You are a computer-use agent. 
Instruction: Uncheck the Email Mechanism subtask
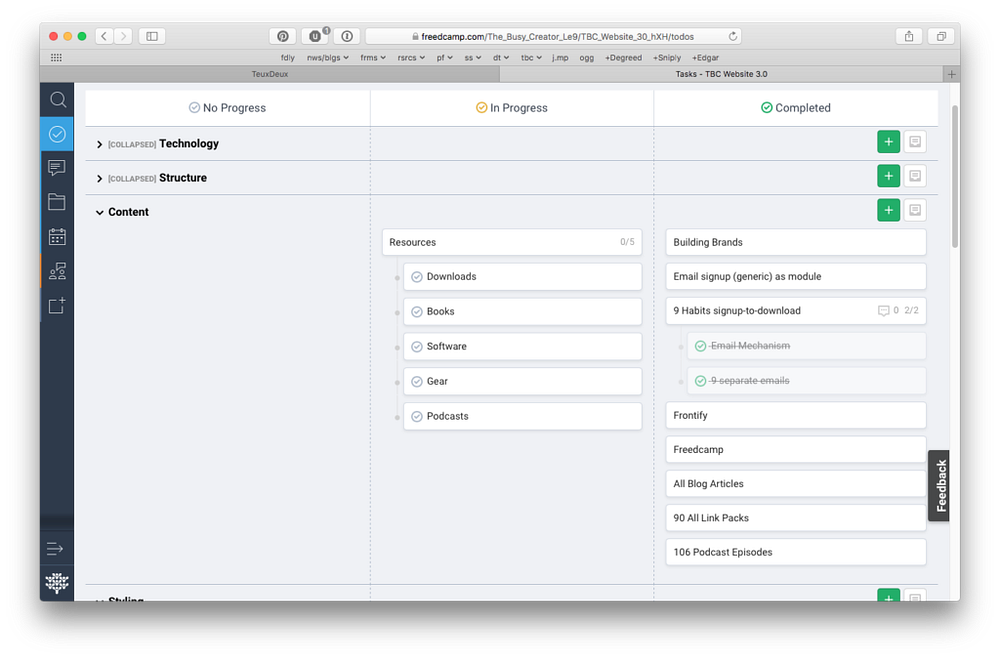click(700, 346)
